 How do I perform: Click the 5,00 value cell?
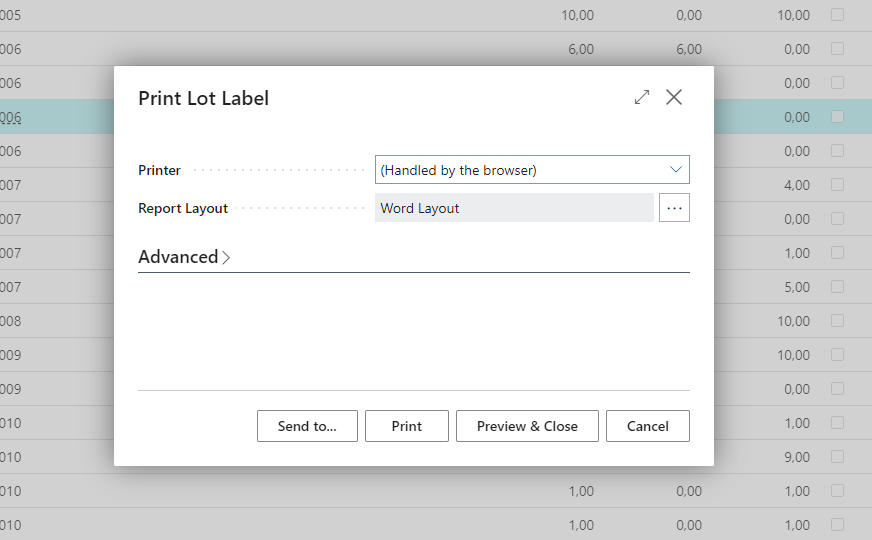[x=797, y=287]
